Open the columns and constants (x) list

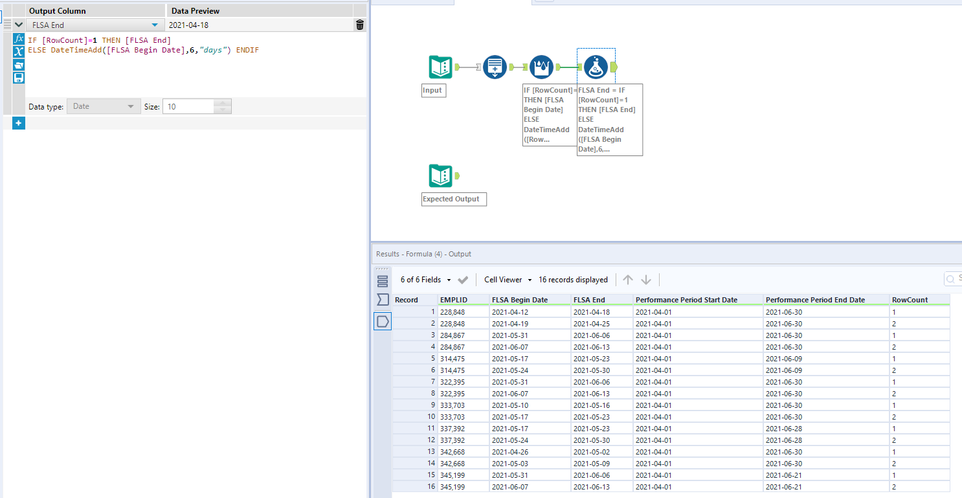click(18, 52)
